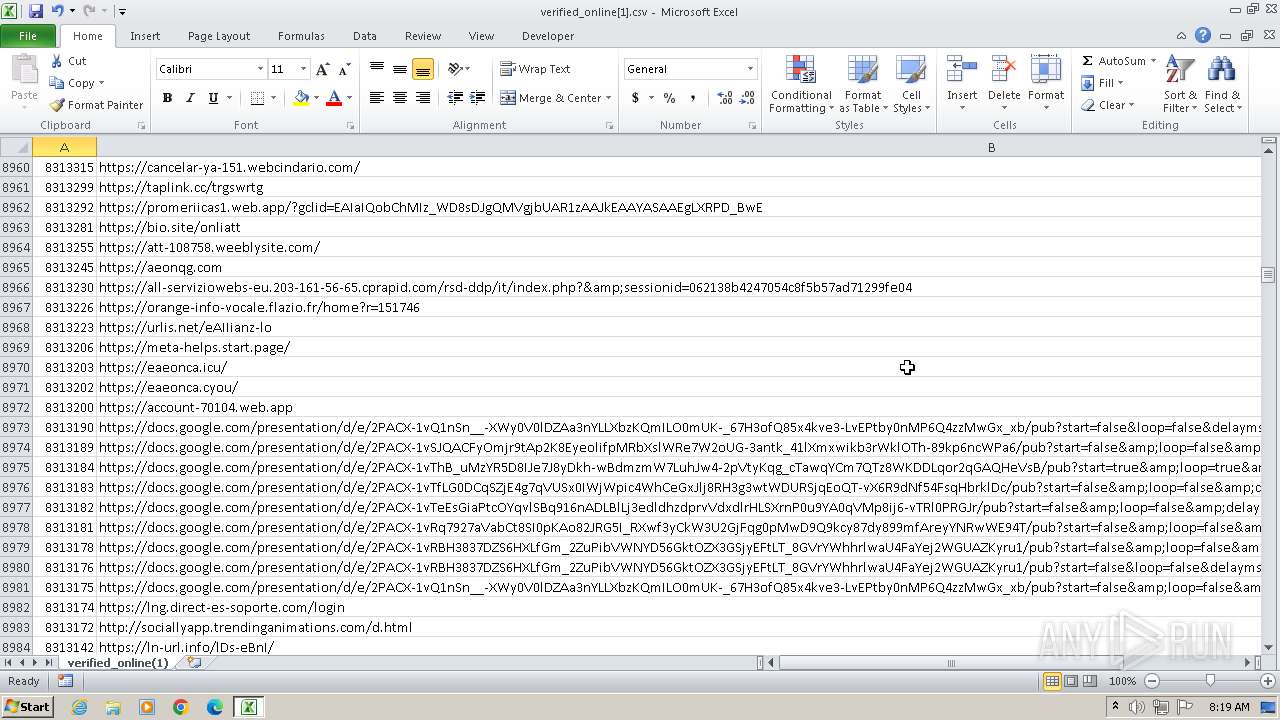Viewport: 1280px width, 720px height.
Task: Switch to the Insert ribbon tab
Action: [145, 36]
